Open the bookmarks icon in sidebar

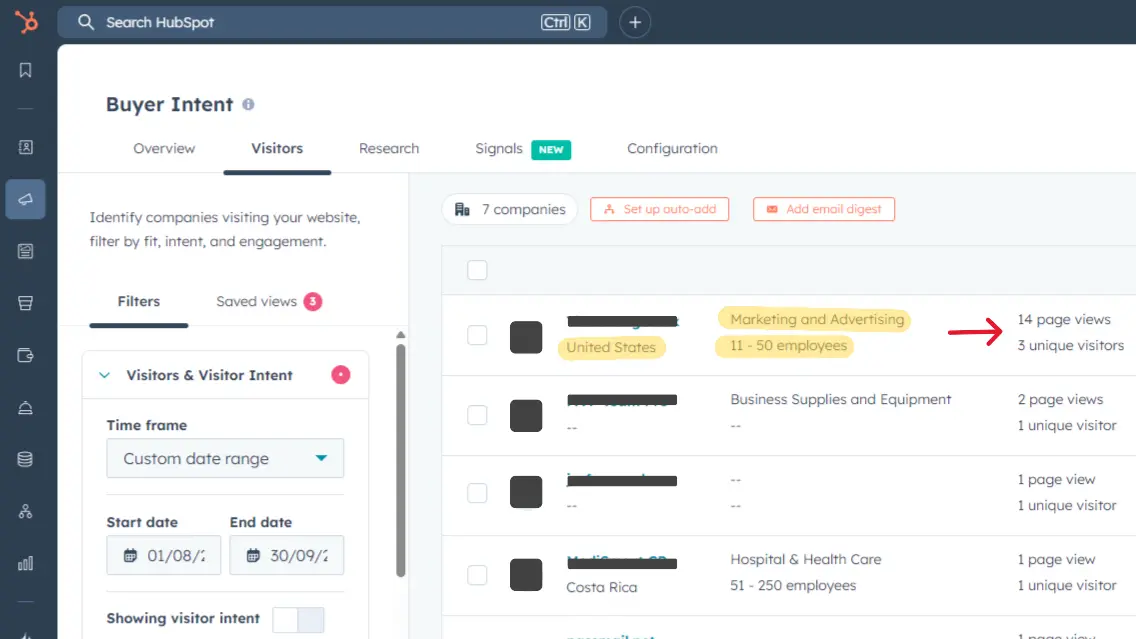click(x=26, y=70)
